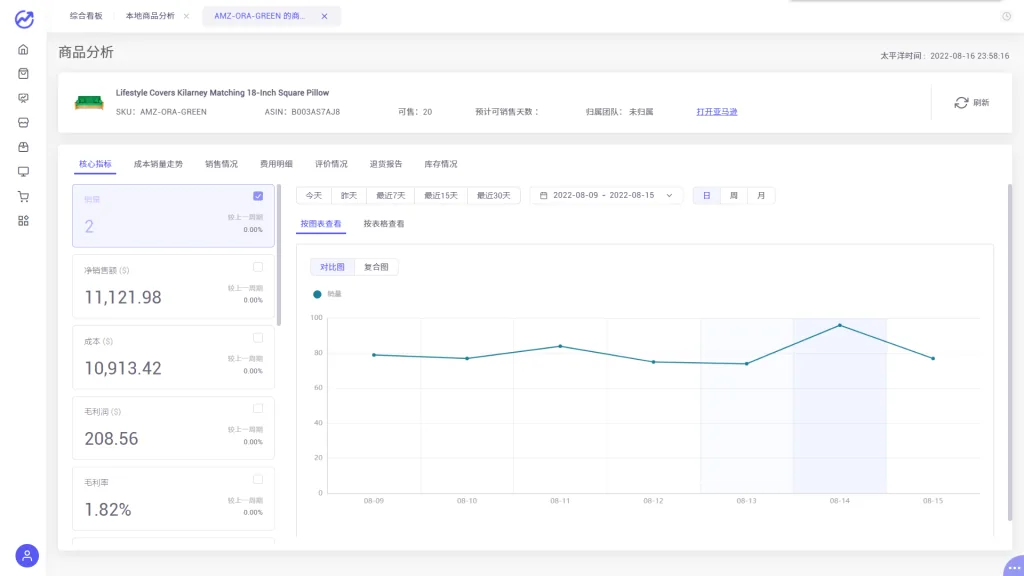Check the 毛利率 metric checkbox
The height and width of the screenshot is (576, 1024).
(x=258, y=479)
